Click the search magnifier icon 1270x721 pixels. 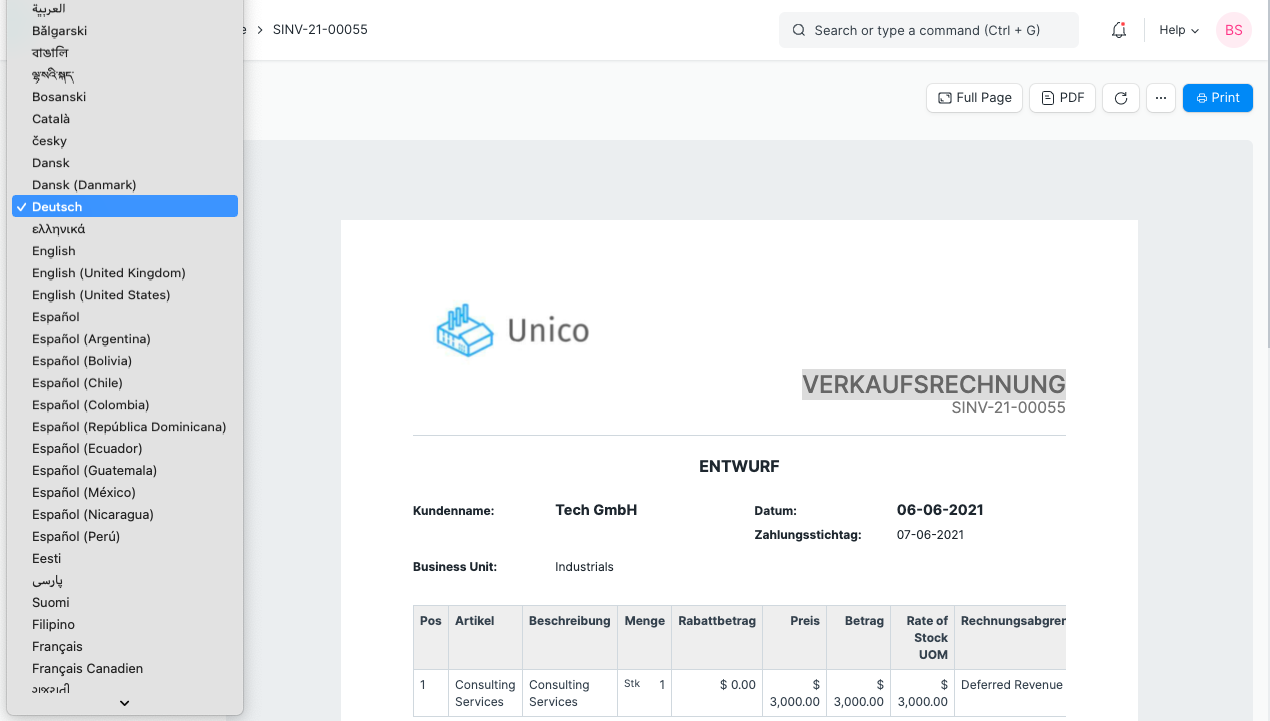pyautogui.click(x=798, y=30)
